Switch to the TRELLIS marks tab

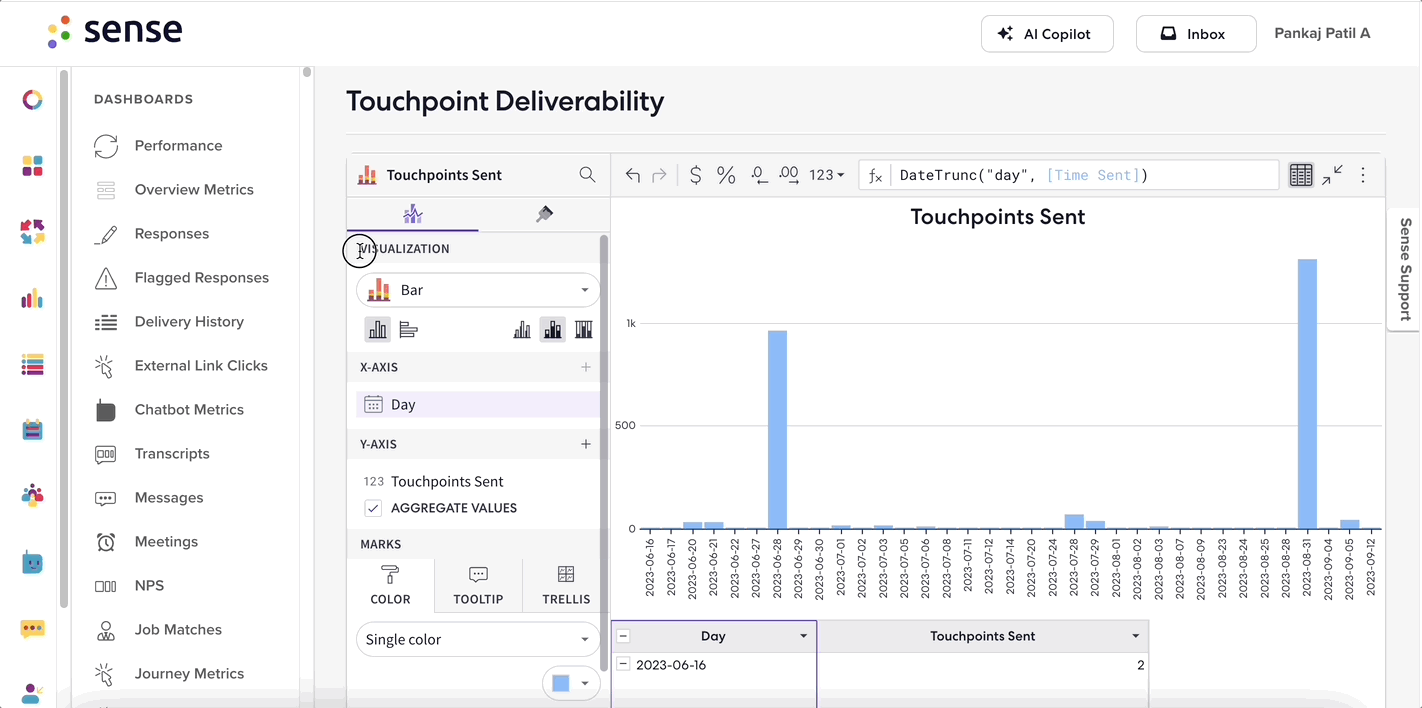(x=565, y=585)
